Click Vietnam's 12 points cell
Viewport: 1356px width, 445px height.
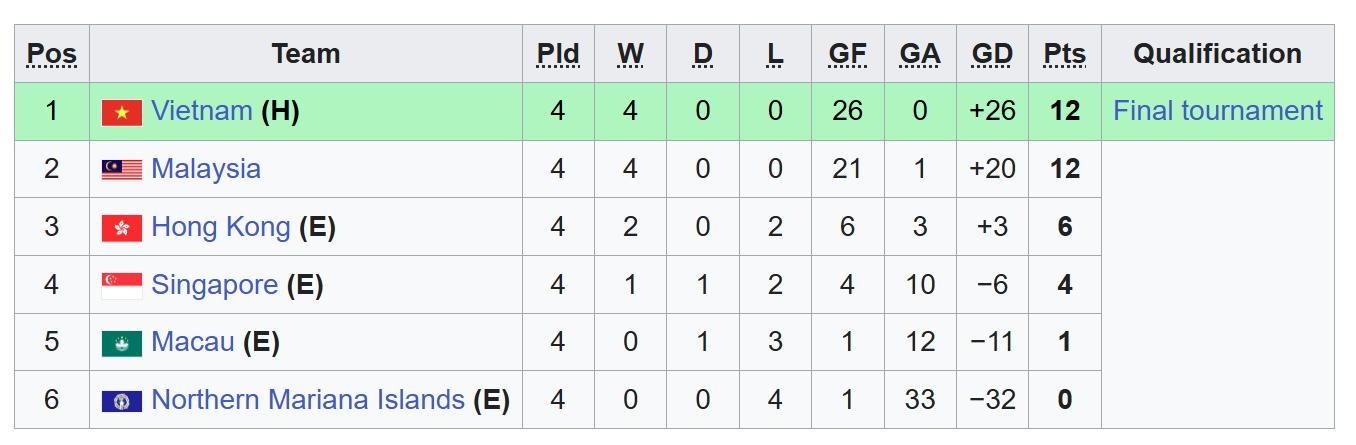(1064, 111)
